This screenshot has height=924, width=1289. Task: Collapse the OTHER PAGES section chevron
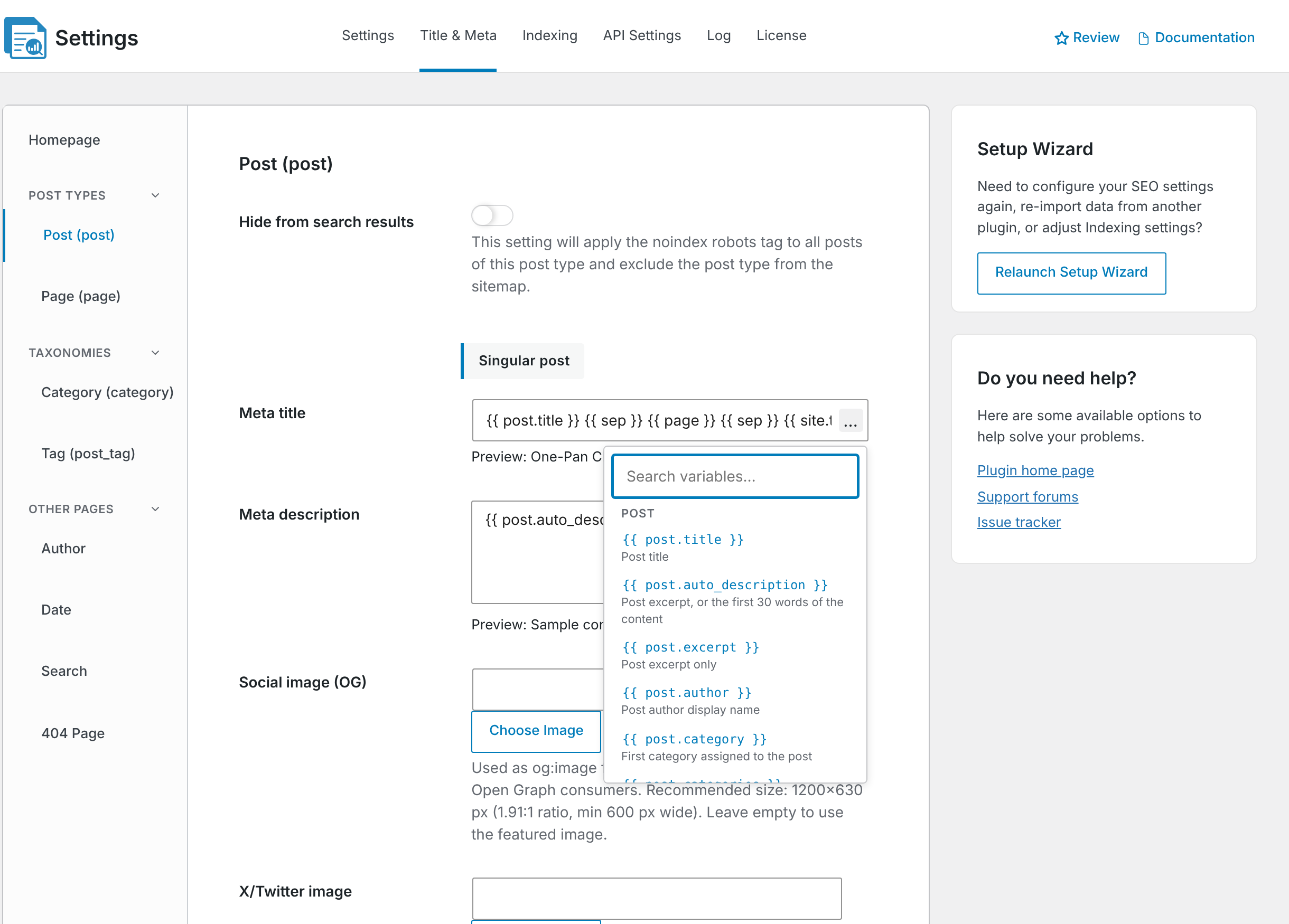tap(155, 509)
